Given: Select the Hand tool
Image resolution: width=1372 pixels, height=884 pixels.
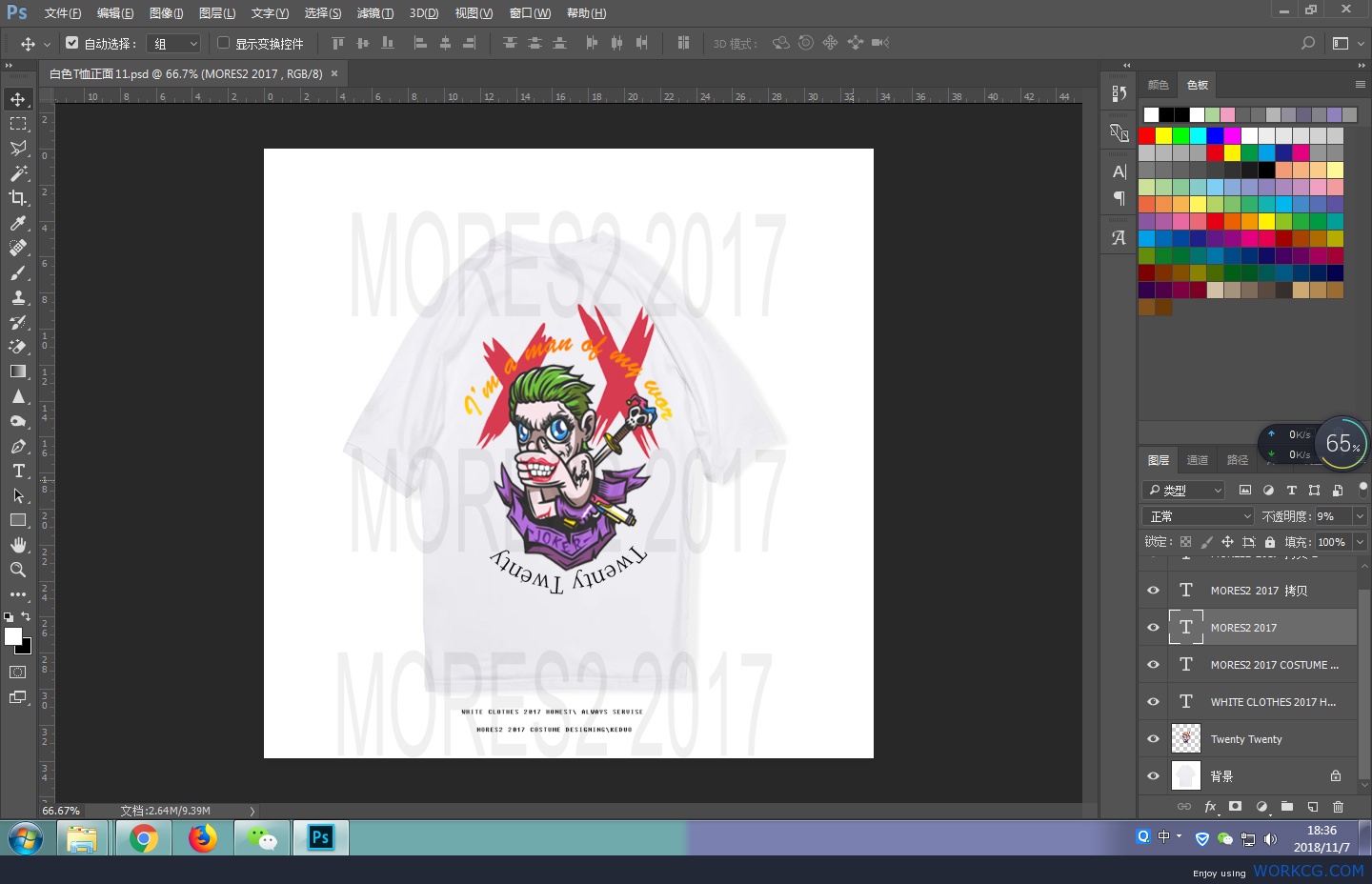Looking at the screenshot, I should point(18,545).
